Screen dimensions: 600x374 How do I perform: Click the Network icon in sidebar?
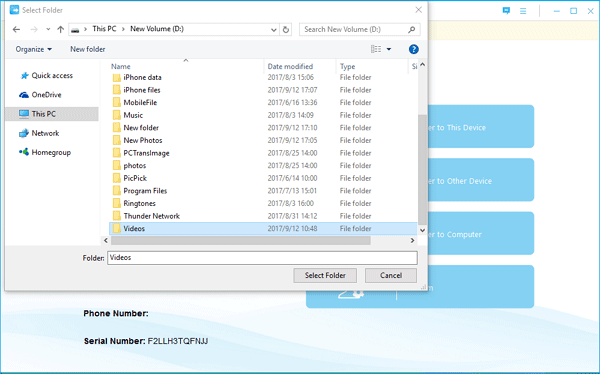(24, 133)
